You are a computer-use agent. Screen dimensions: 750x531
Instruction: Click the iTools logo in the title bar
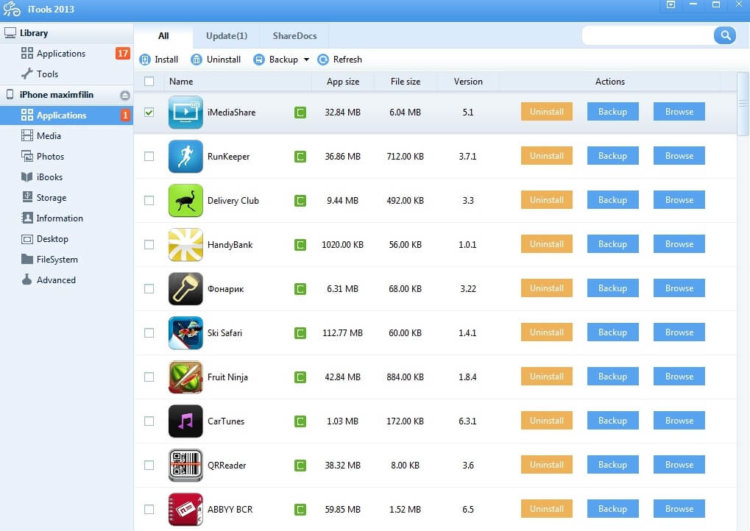[x=12, y=9]
